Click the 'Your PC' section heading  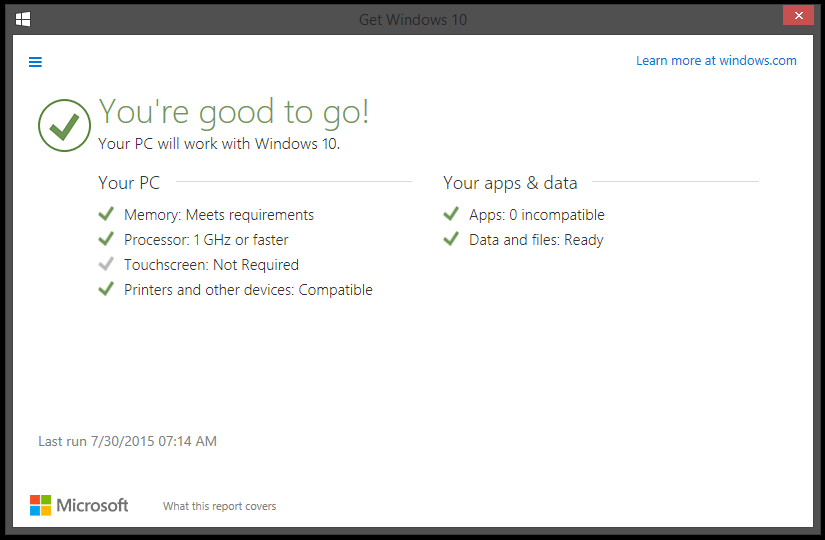pyautogui.click(x=129, y=183)
